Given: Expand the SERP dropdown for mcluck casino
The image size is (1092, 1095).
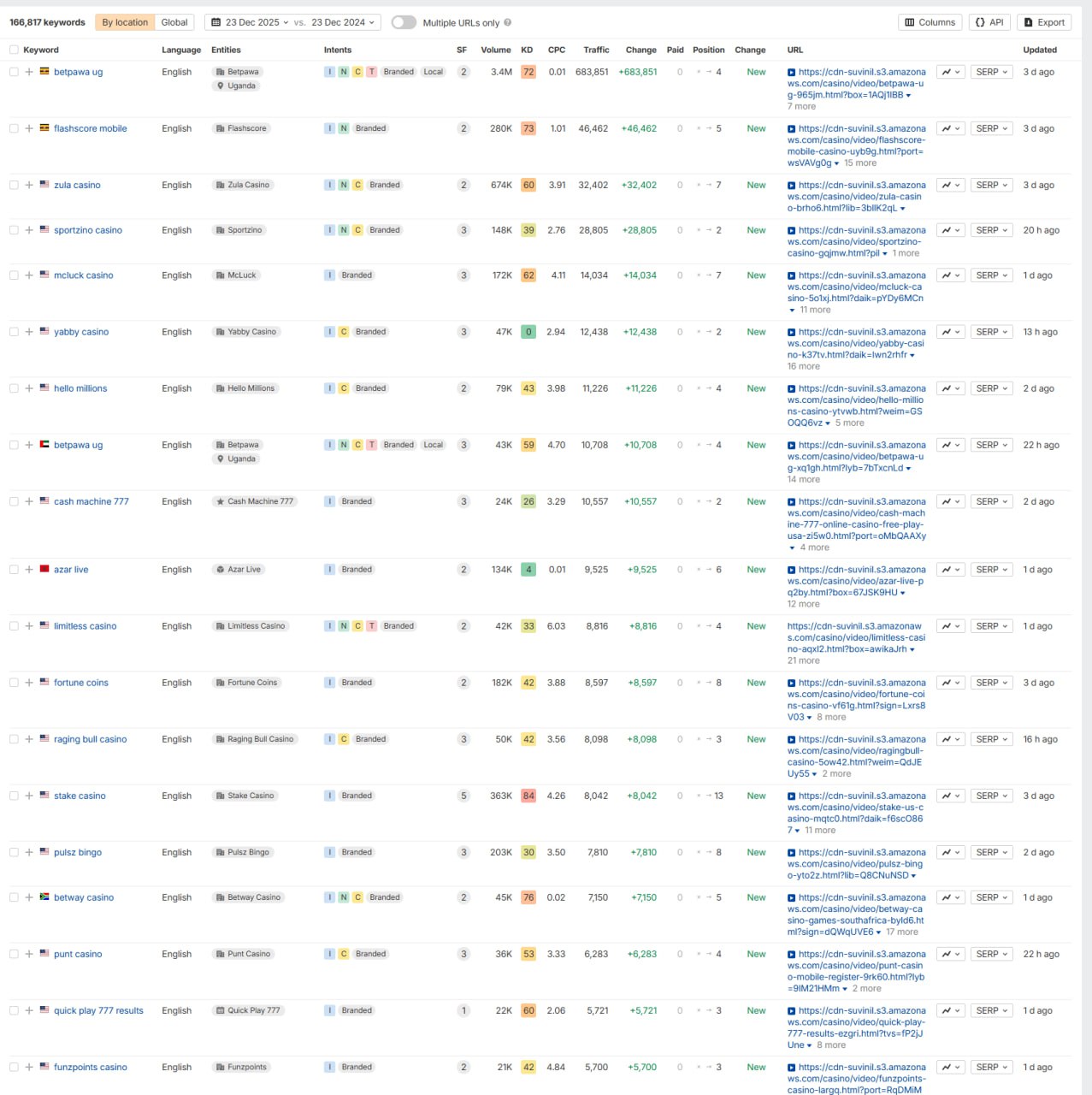Looking at the screenshot, I should coord(992,275).
